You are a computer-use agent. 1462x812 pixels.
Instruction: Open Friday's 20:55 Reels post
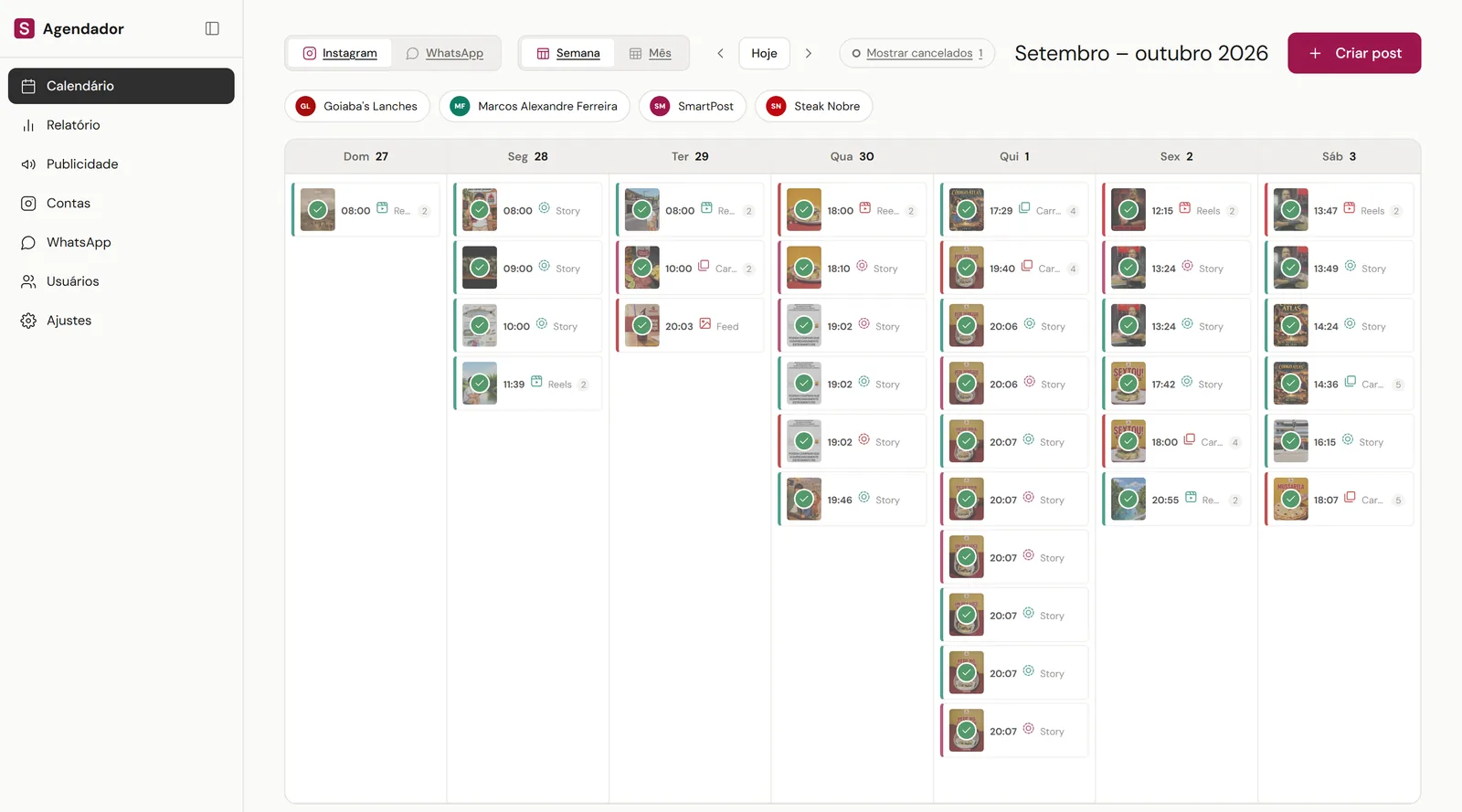tap(1177, 500)
